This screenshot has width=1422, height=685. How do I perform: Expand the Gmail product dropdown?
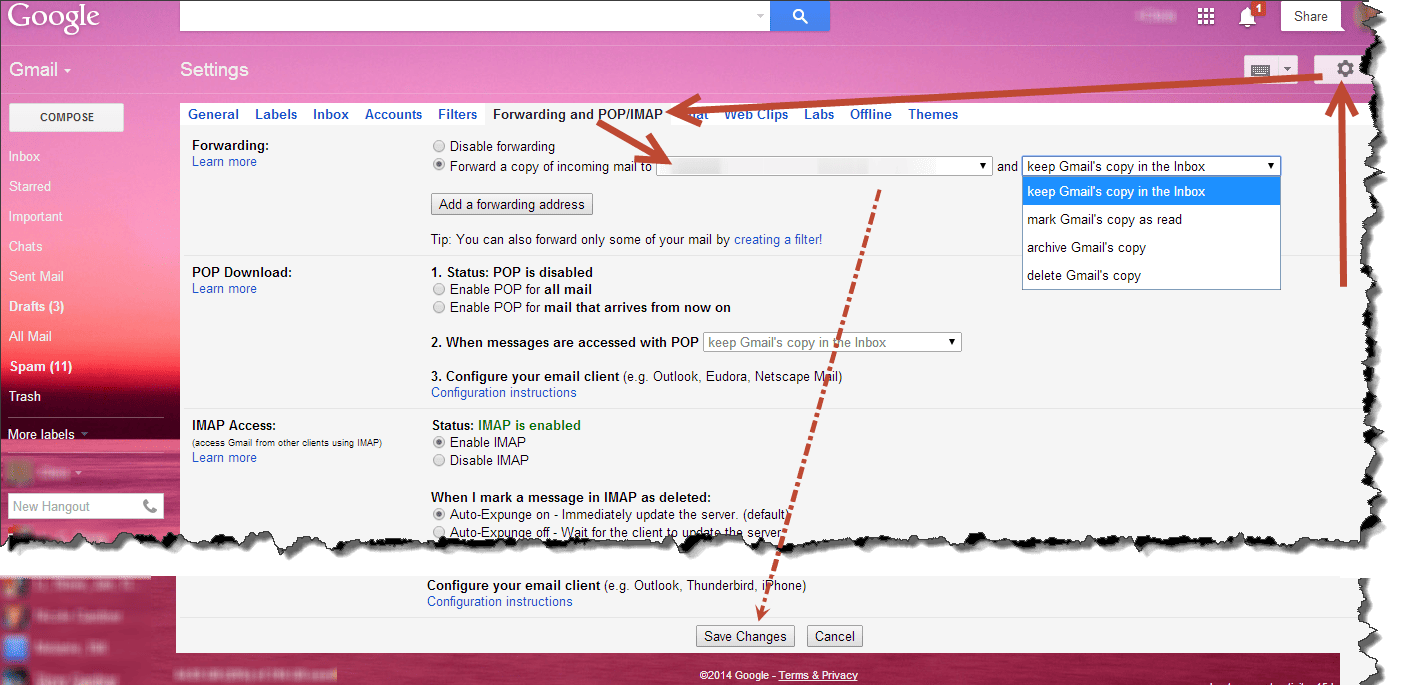40,70
